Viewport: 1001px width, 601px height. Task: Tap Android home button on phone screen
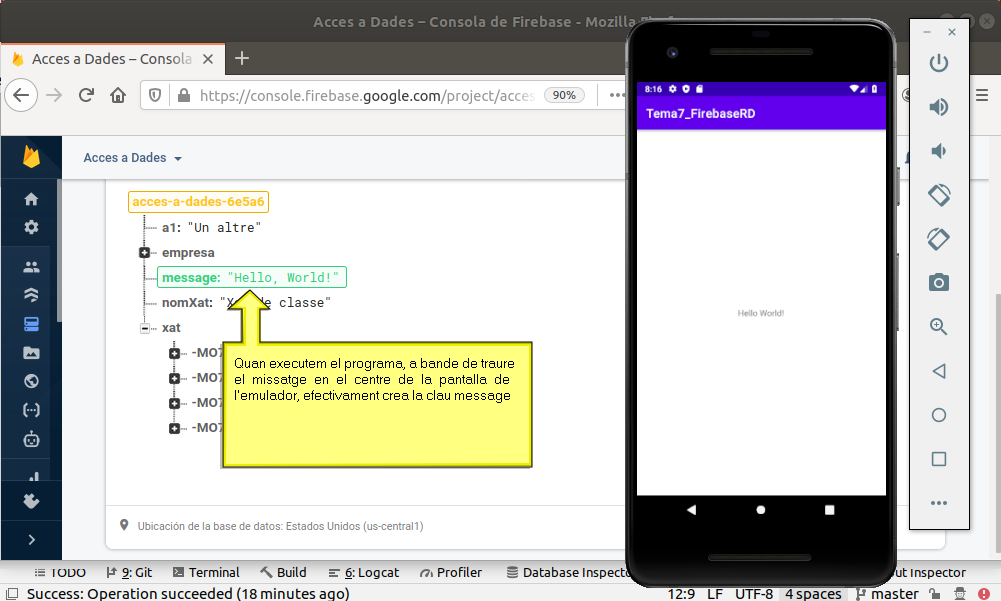pyautogui.click(x=760, y=510)
